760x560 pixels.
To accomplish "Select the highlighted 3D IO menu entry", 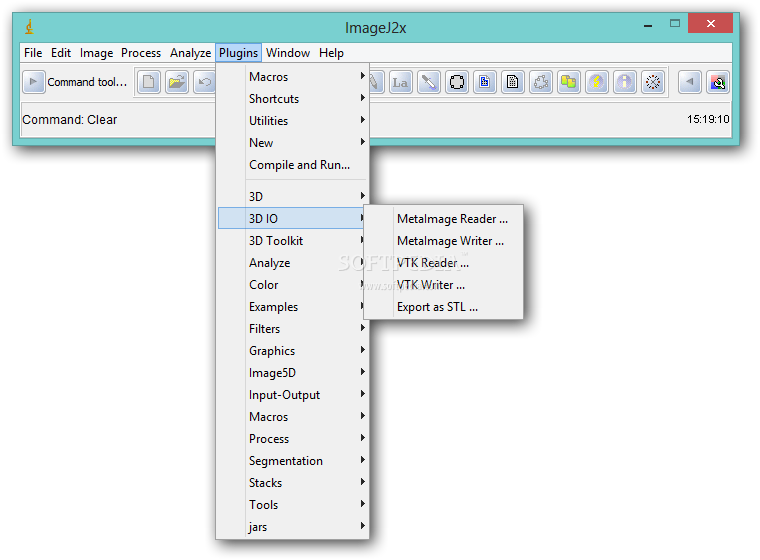I will coord(292,218).
